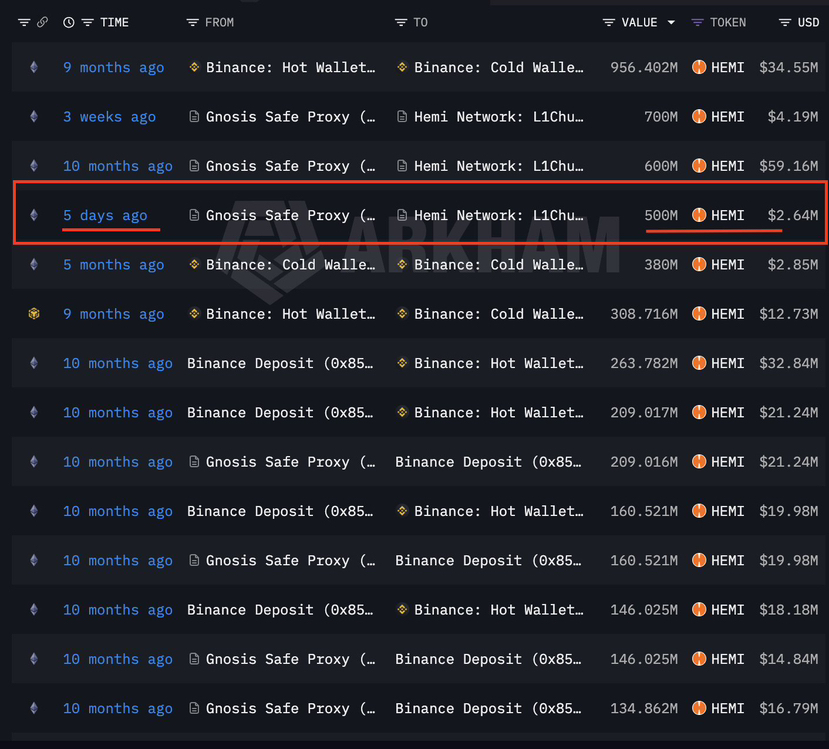
Task: Open the FROM column filter
Action: (192, 22)
